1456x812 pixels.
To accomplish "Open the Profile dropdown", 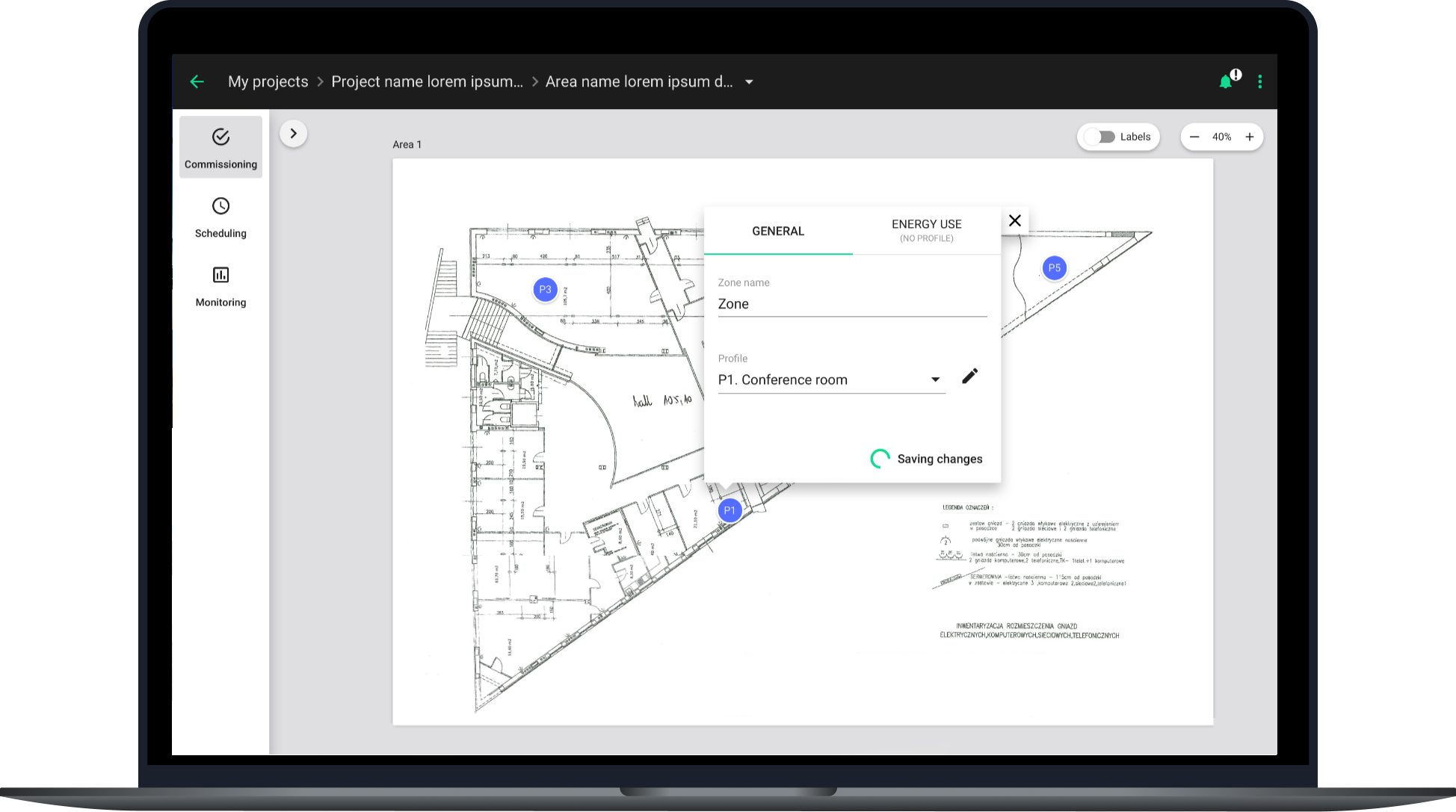I will (x=831, y=379).
